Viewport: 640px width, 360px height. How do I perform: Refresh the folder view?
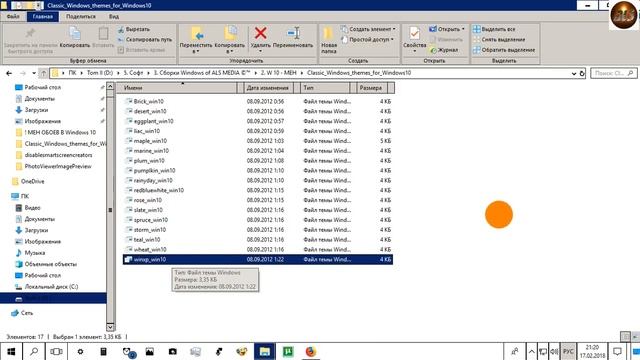coord(582,73)
